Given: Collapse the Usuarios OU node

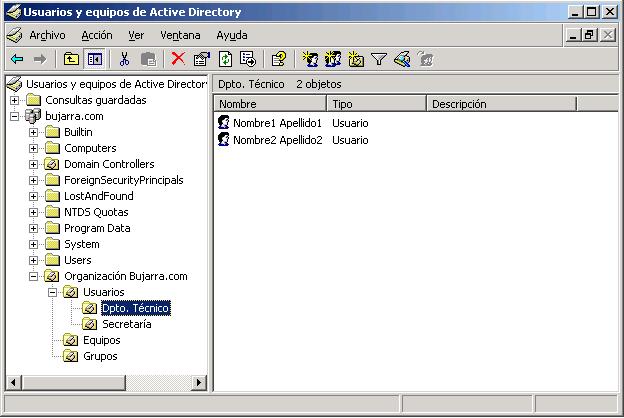Looking at the screenshot, I should [53, 293].
